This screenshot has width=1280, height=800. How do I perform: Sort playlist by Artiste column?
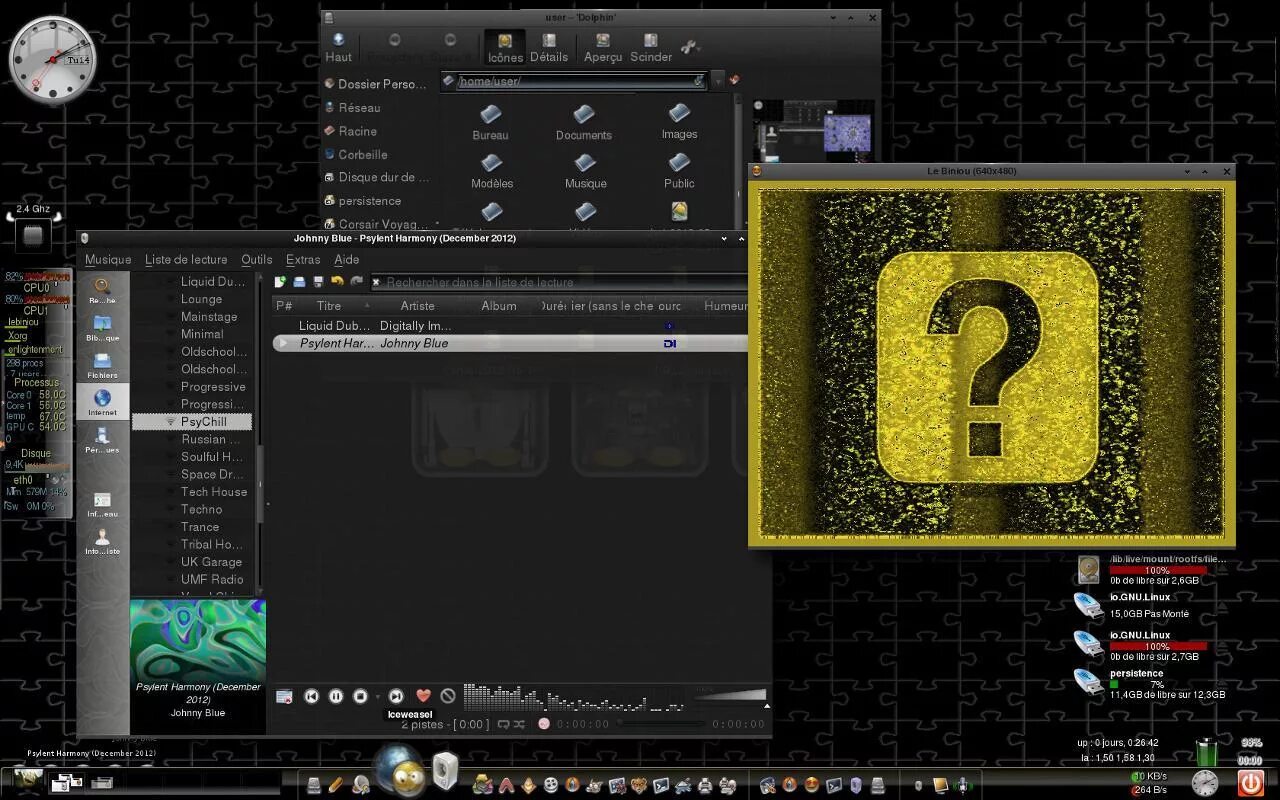tap(418, 306)
